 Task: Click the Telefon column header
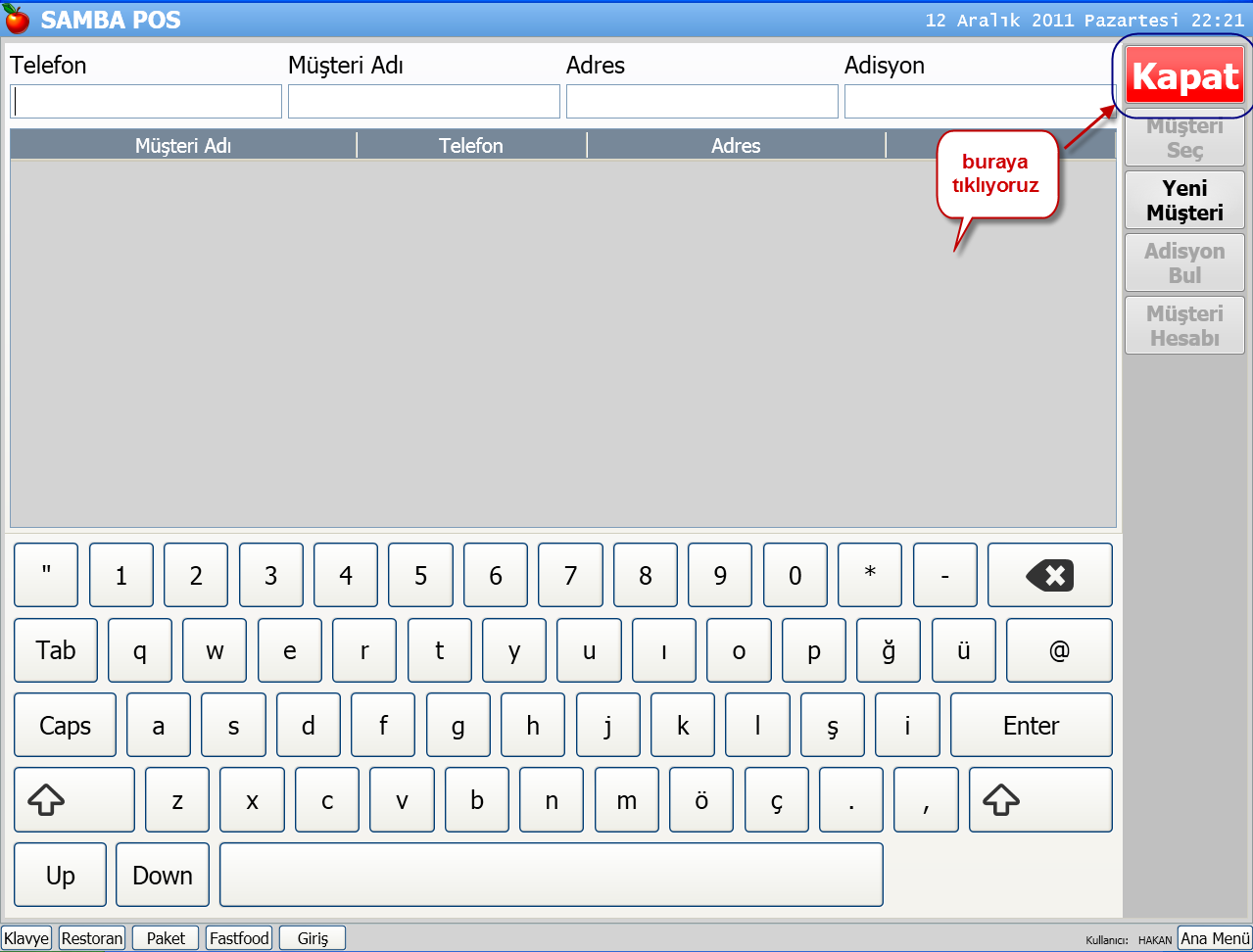point(471,145)
